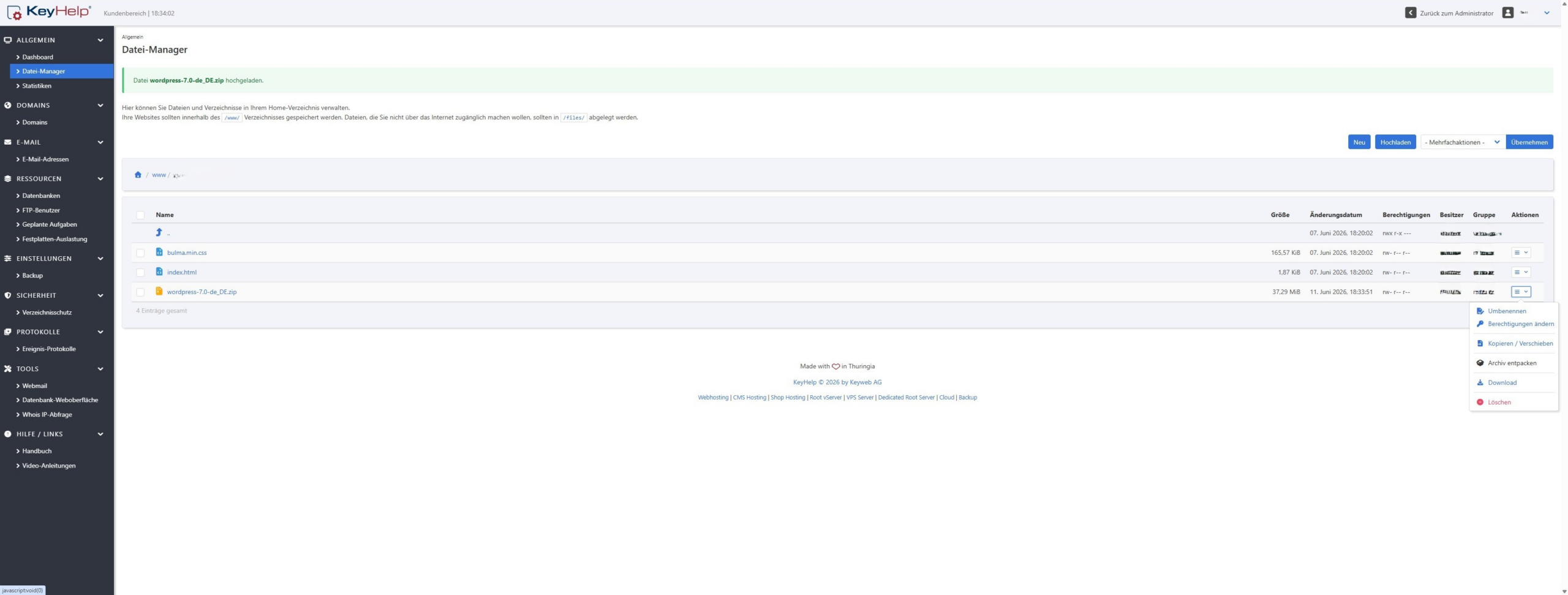Click the home icon in breadcrumb path
Viewport: 1568px width, 595px height.
pos(138,175)
